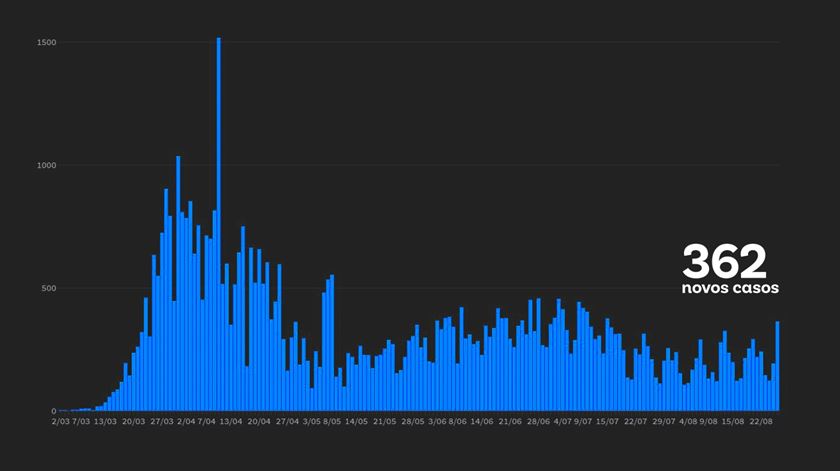
Task: Select the 500 y-axis label
Action: [x=49, y=288]
